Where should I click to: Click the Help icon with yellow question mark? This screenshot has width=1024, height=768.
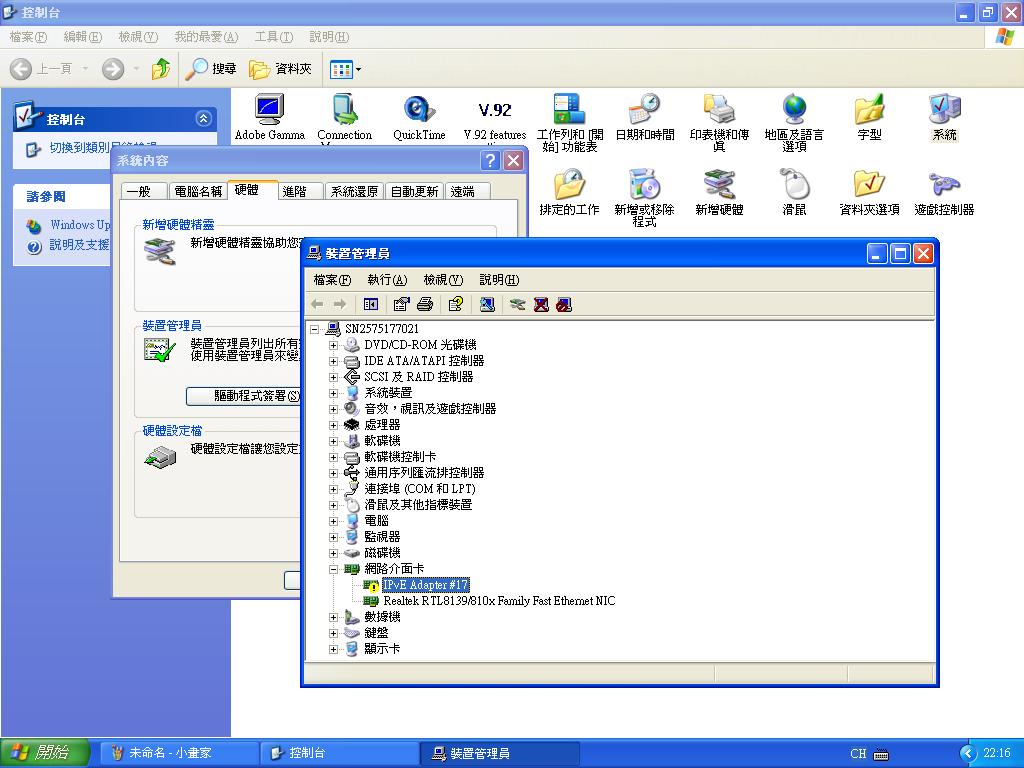[456, 304]
